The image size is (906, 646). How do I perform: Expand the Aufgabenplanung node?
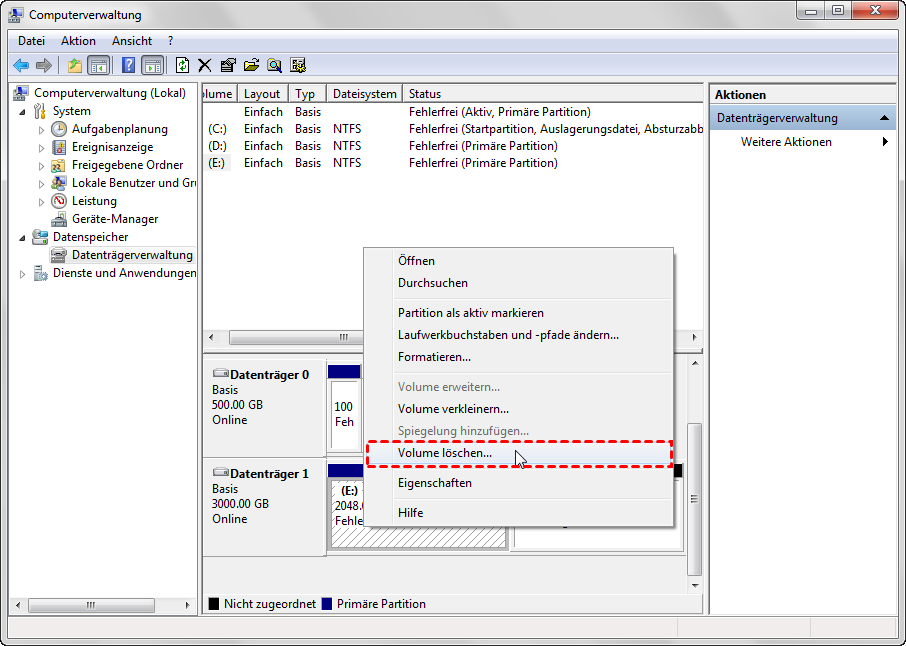[x=41, y=129]
